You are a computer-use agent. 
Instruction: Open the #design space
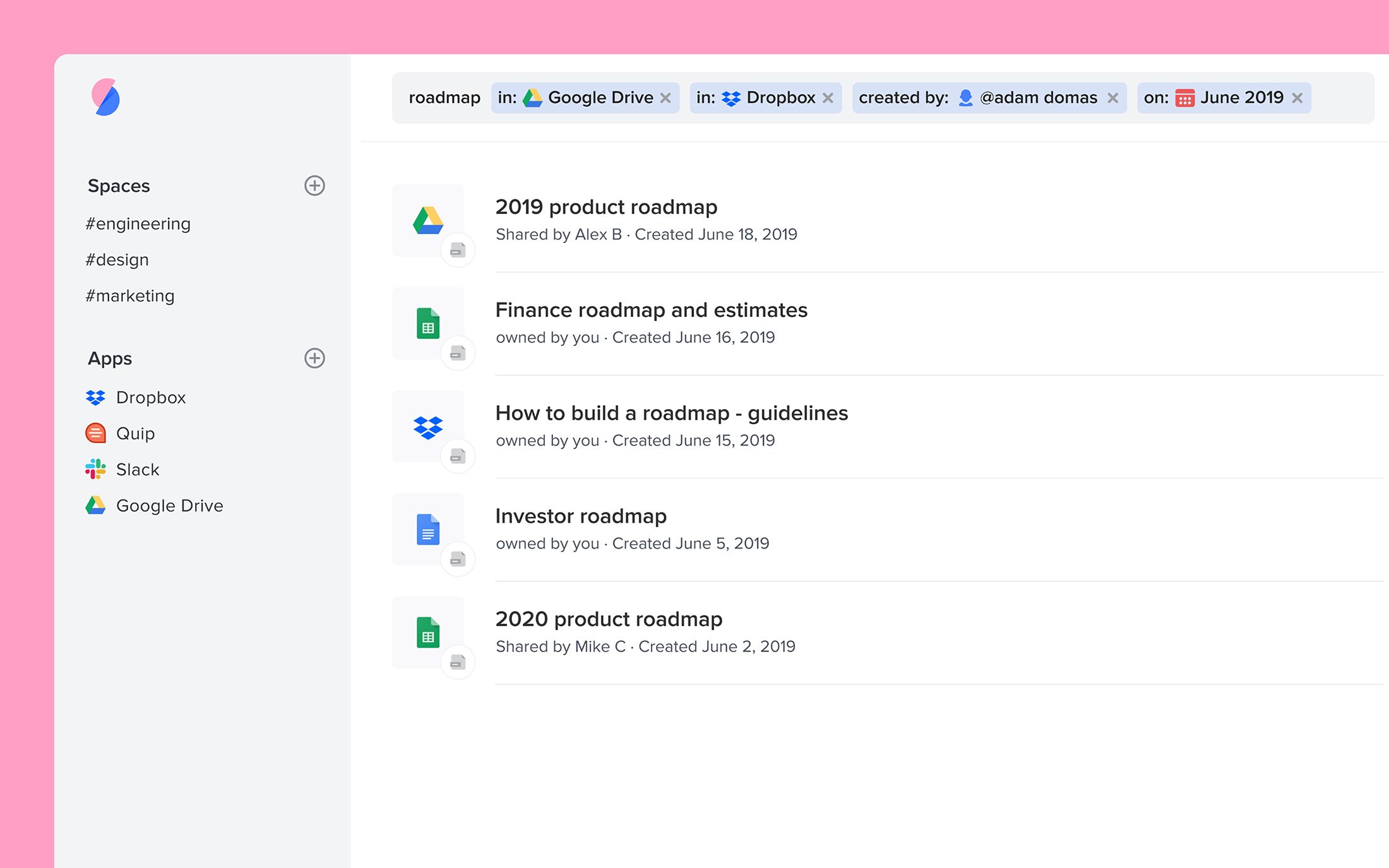pos(117,259)
